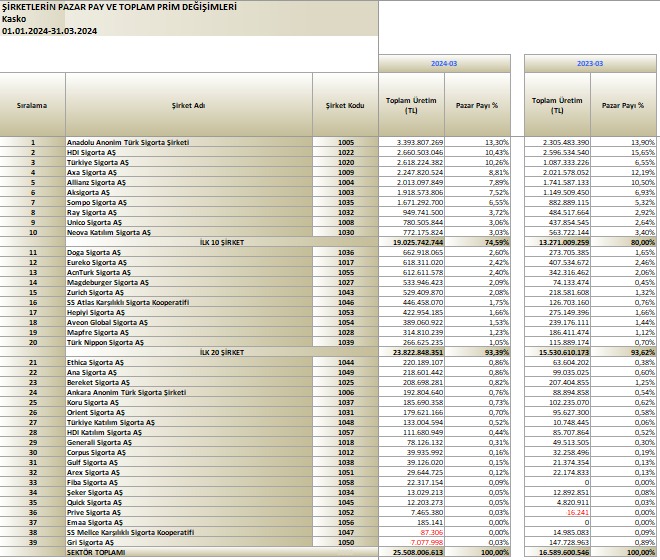
Task: Select the red 16.241 value cell
Action: point(557,512)
